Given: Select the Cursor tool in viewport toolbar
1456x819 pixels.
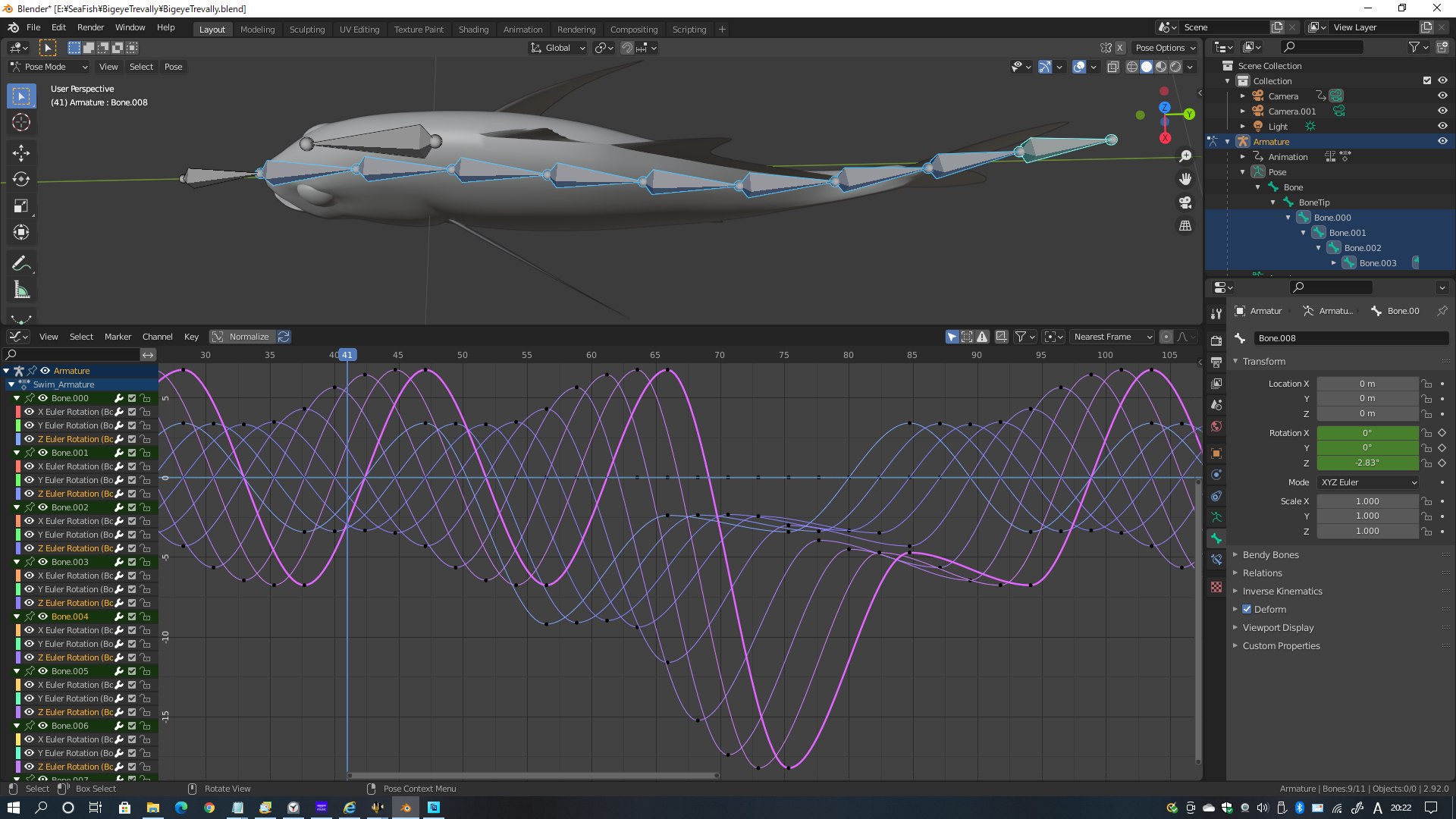Looking at the screenshot, I should (21, 122).
